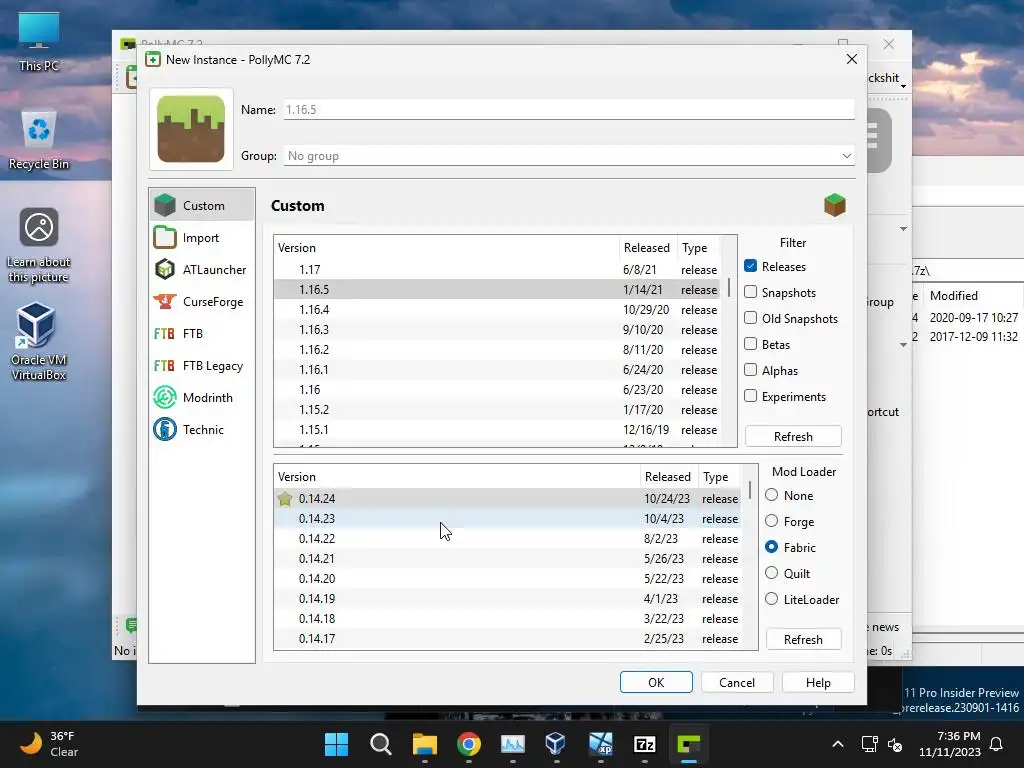
Task: Select Minecraft version 1.17
Action: [496, 269]
